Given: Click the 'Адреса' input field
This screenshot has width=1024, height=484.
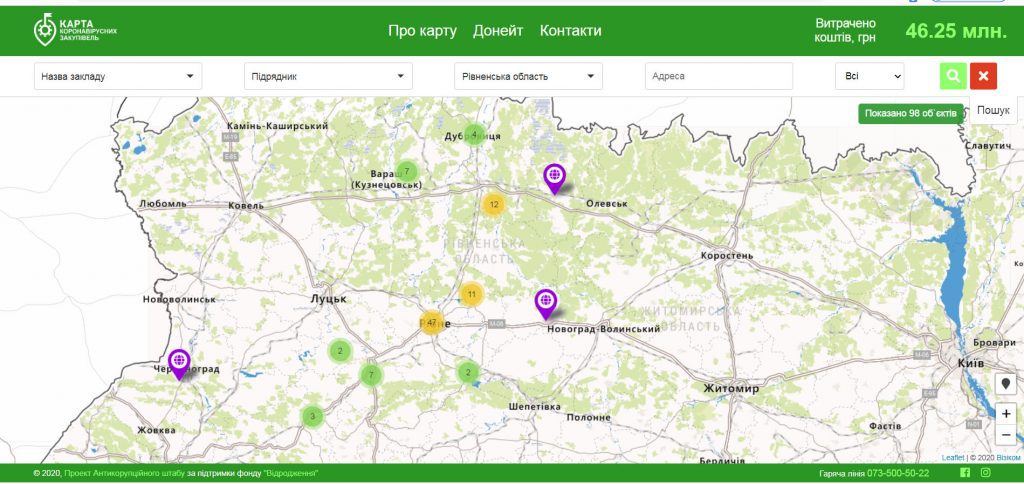Looking at the screenshot, I should [718, 76].
